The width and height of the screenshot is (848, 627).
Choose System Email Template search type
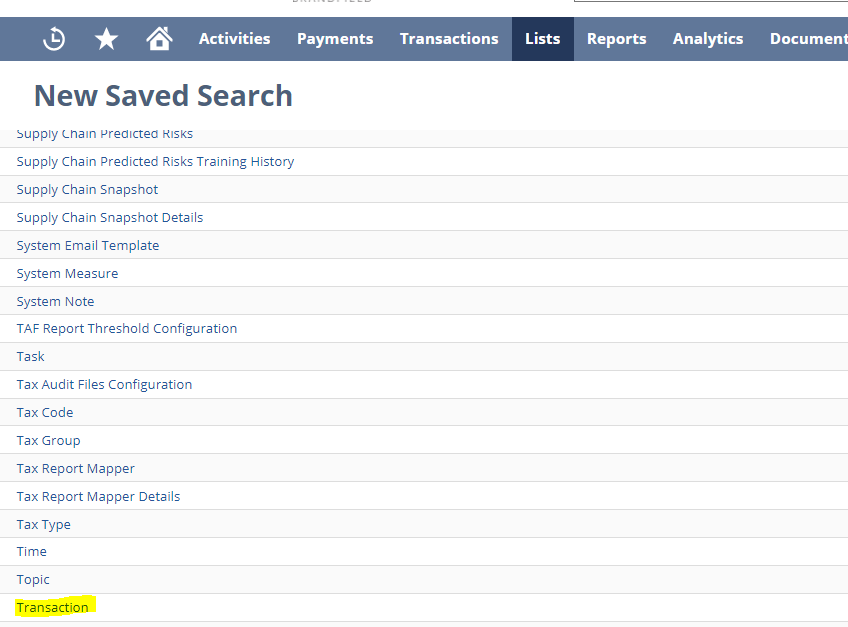88,246
